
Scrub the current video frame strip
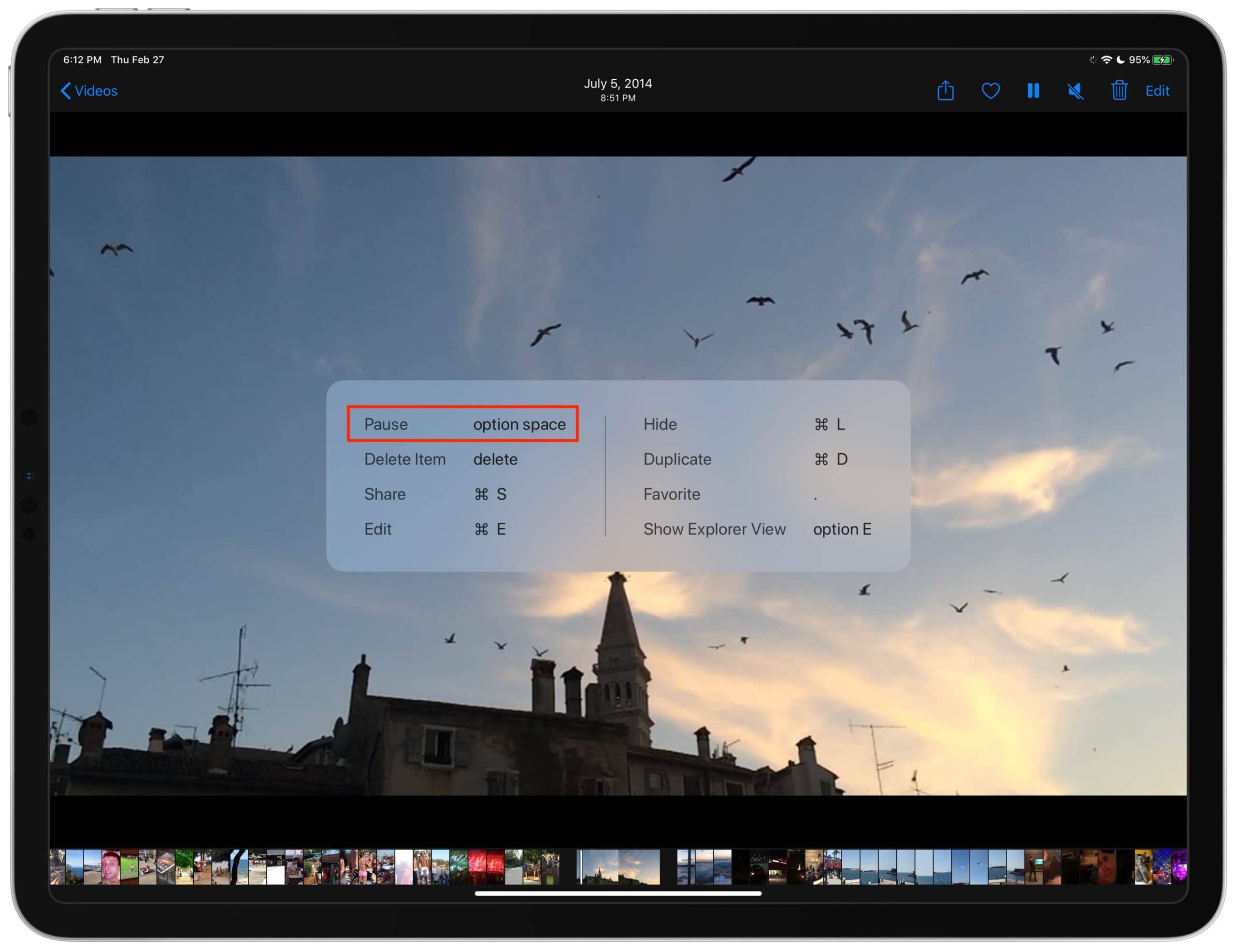tap(618, 866)
